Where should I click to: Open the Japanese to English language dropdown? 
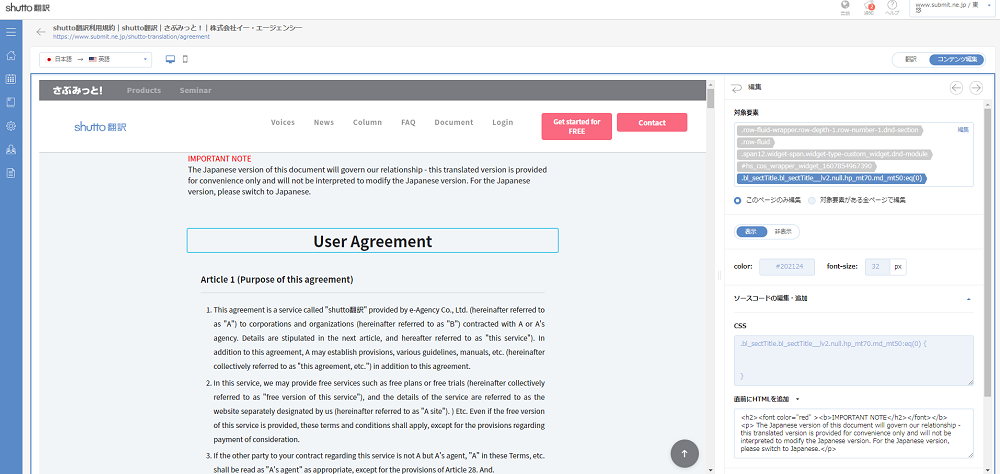tap(95, 60)
